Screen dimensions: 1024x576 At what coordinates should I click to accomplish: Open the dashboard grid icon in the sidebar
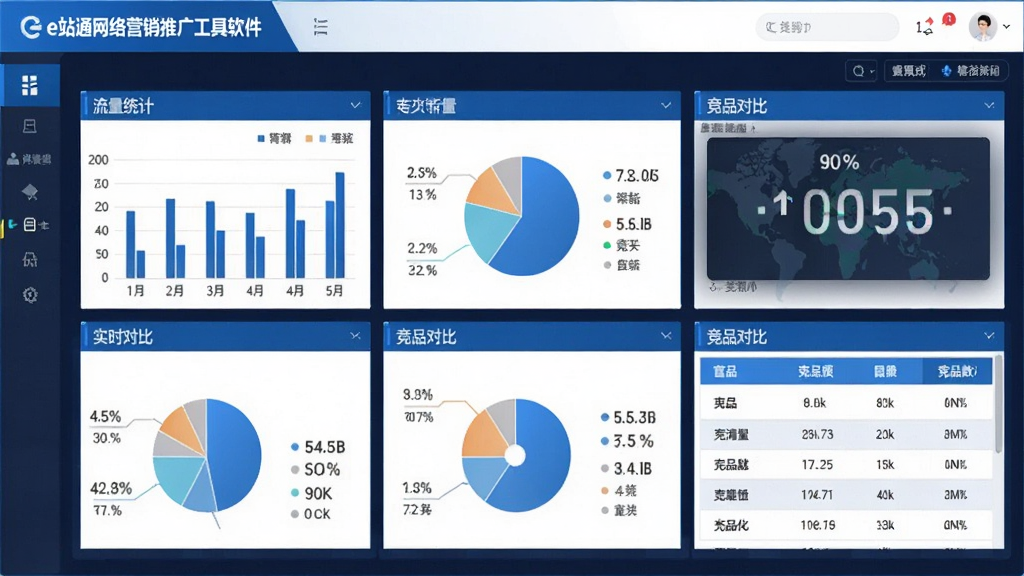(29, 85)
